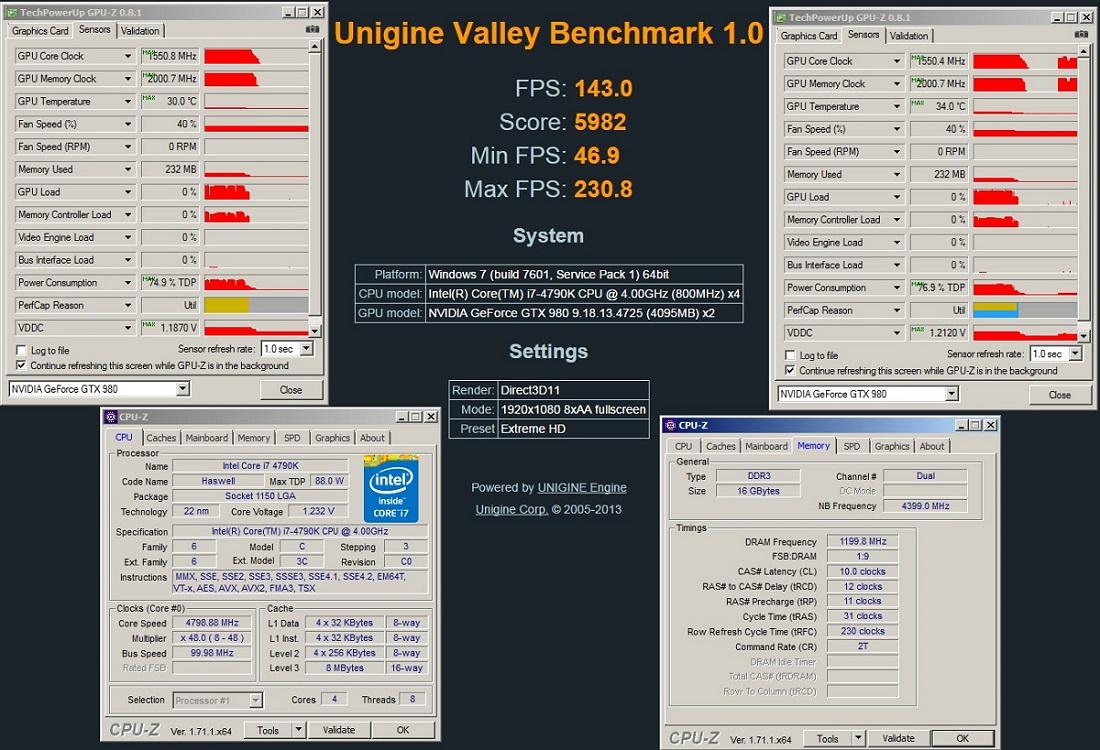Screen dimensions: 1100x750
Task: Switch to Validation tab in left GPU-Z
Action: click(x=140, y=31)
